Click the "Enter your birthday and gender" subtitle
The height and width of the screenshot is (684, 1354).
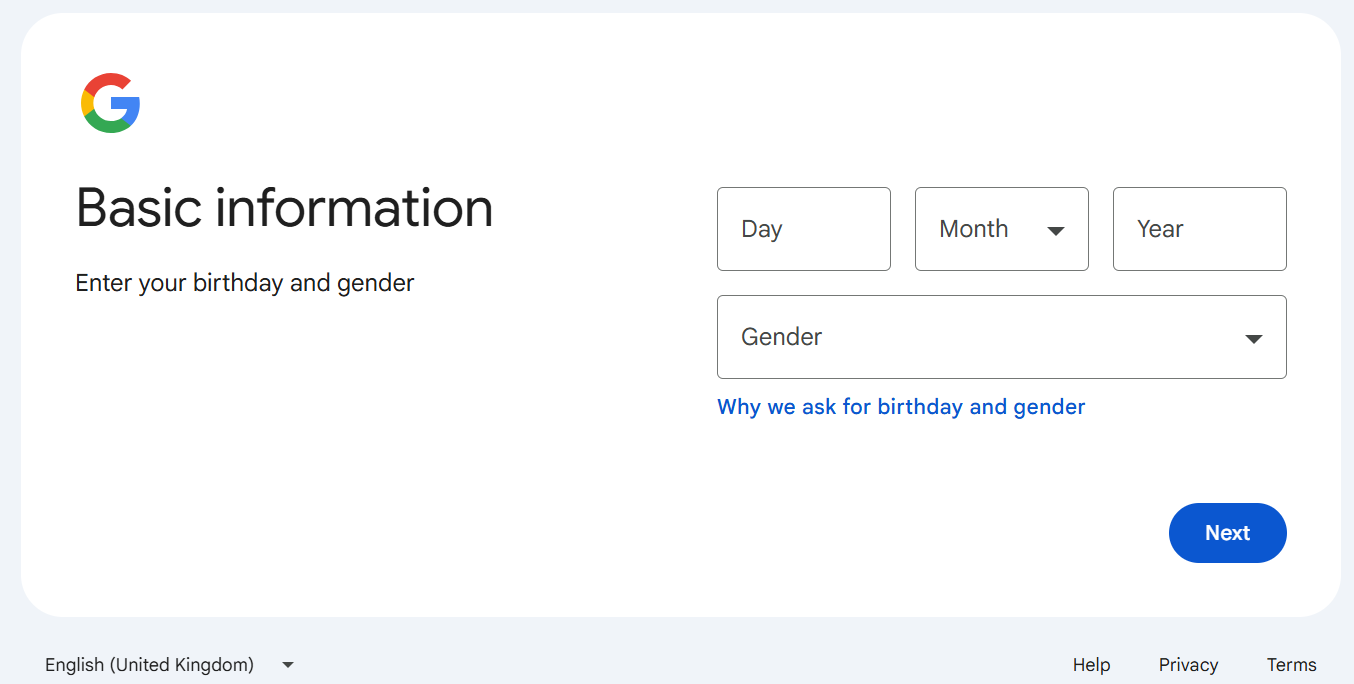point(244,283)
